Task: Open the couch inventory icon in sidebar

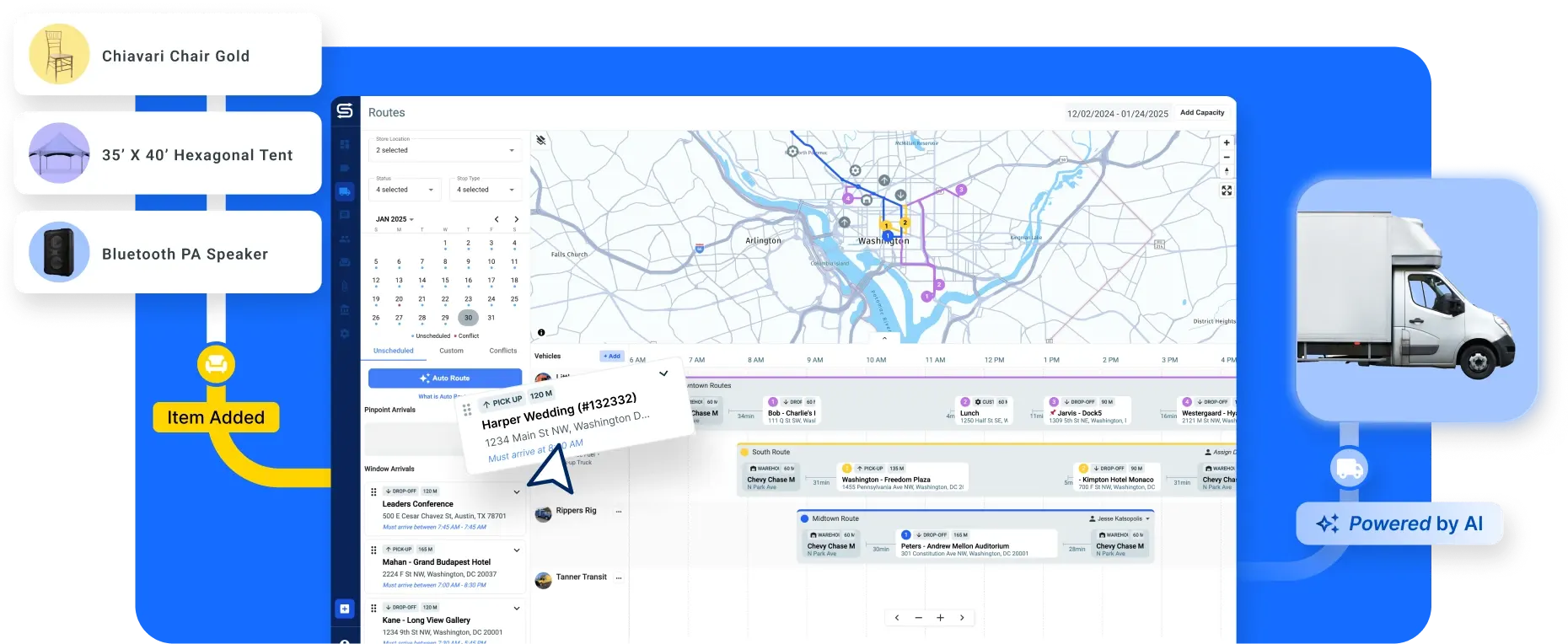Action: pyautogui.click(x=345, y=262)
